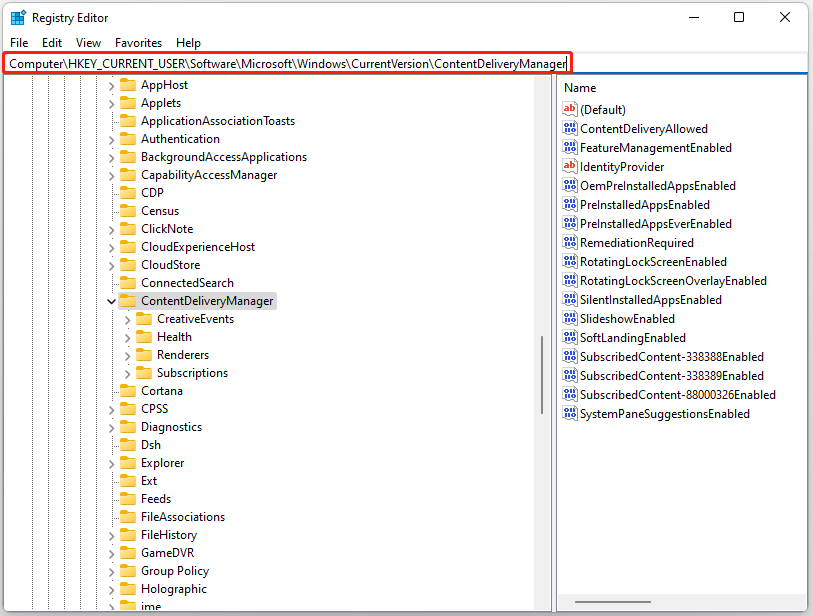The height and width of the screenshot is (616, 813).
Task: Expand the Explorer key
Action: pos(111,464)
